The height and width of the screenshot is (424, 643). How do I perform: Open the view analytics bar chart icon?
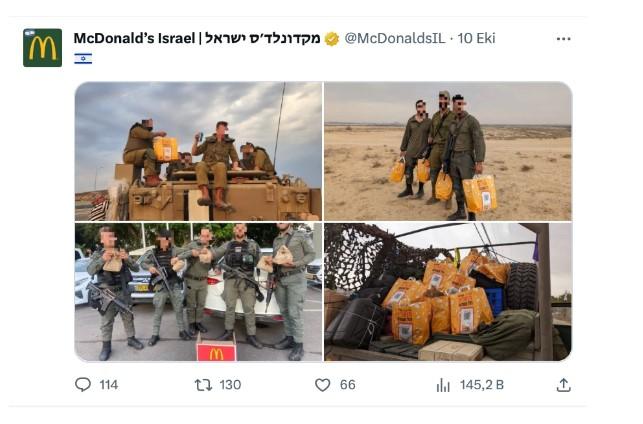pyautogui.click(x=443, y=385)
